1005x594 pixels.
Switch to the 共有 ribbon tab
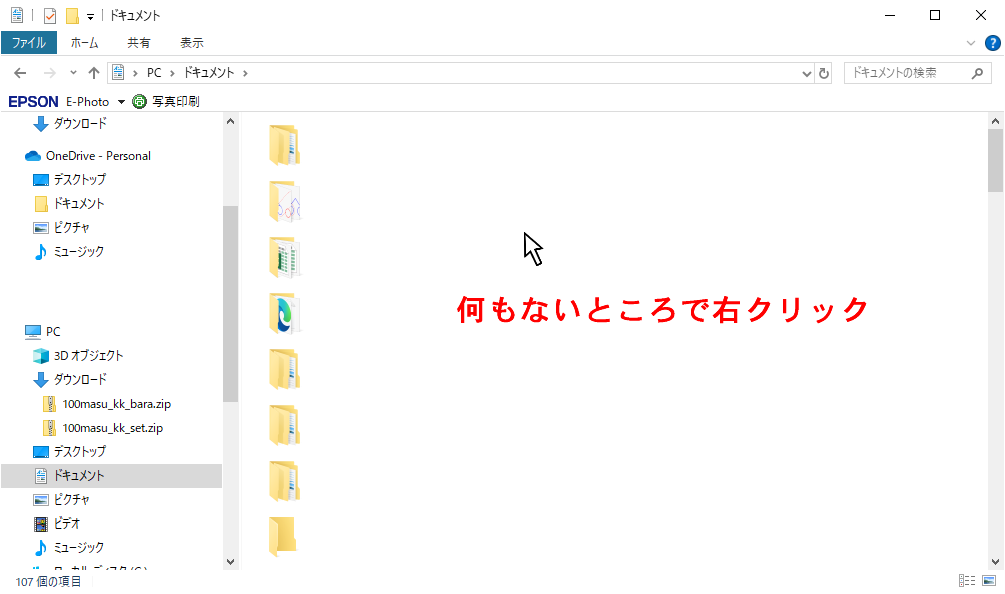click(x=138, y=43)
